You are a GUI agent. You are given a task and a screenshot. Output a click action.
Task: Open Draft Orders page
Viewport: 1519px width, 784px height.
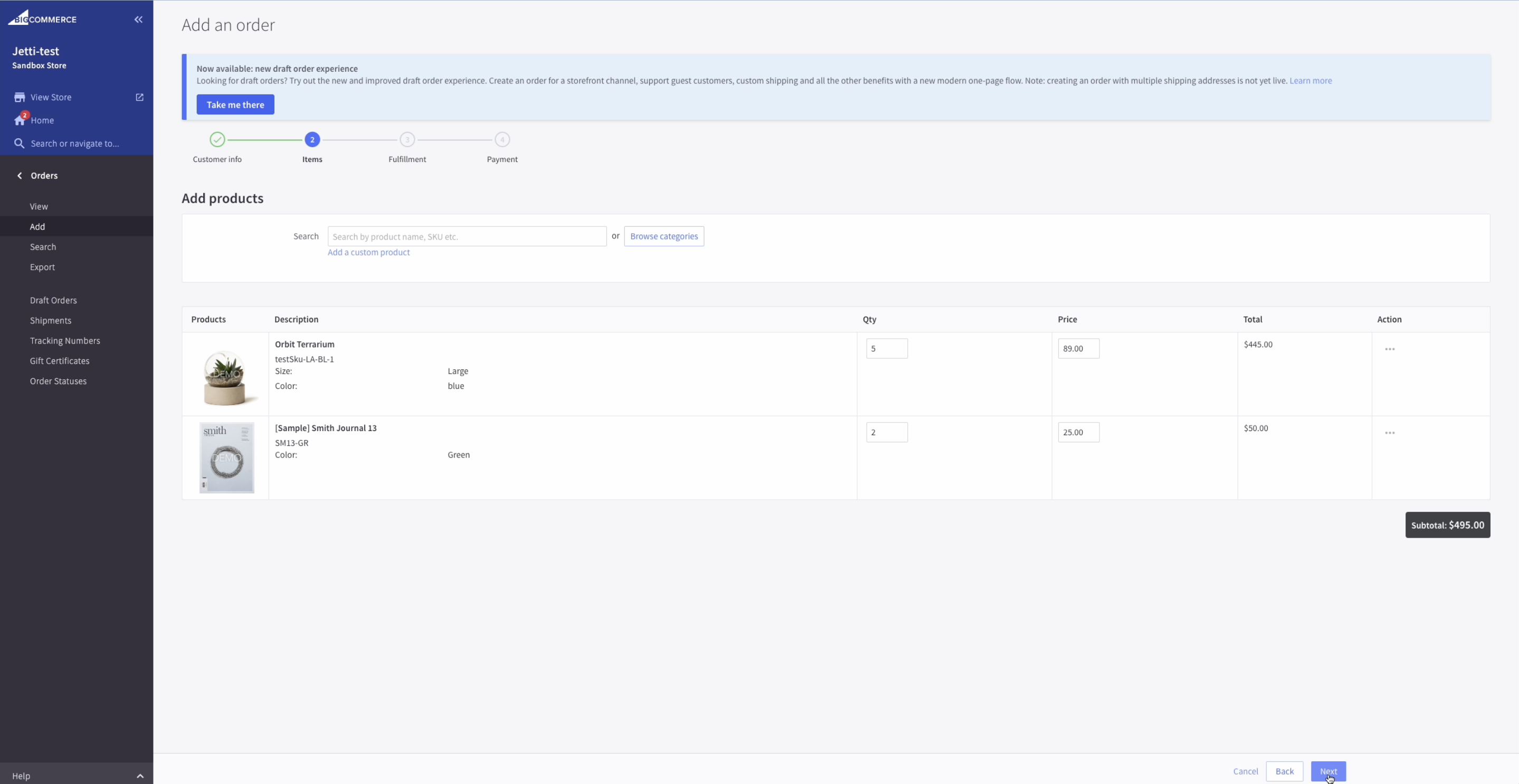coord(54,300)
